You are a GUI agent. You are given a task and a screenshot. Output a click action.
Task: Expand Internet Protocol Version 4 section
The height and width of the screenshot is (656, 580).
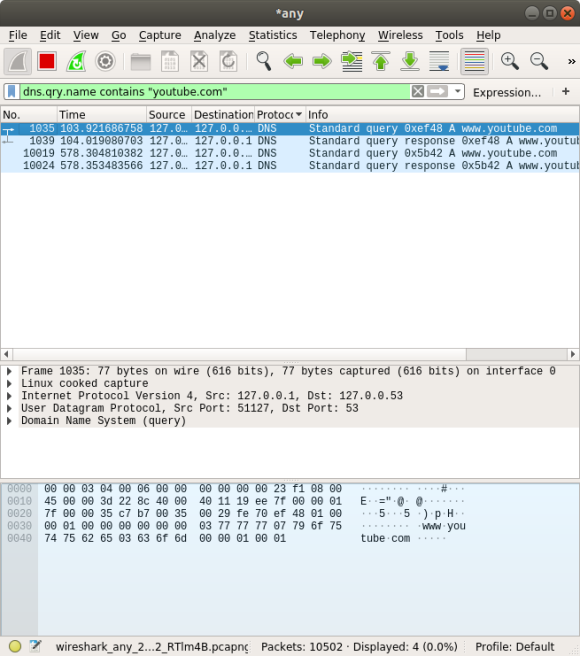[9, 396]
